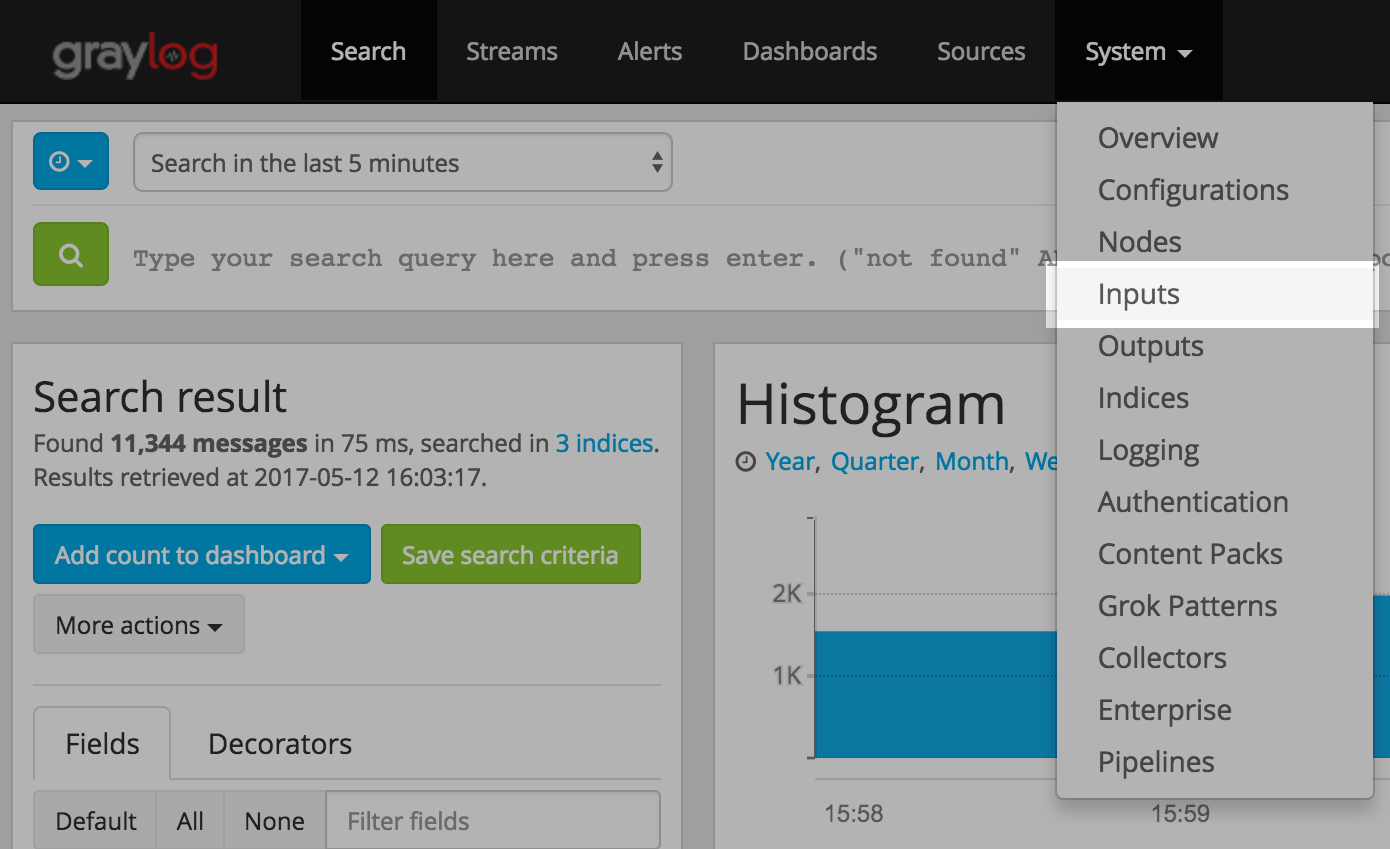Screen dimensions: 1390x849
Task: Open the clock time range type selector
Action: coord(70,162)
